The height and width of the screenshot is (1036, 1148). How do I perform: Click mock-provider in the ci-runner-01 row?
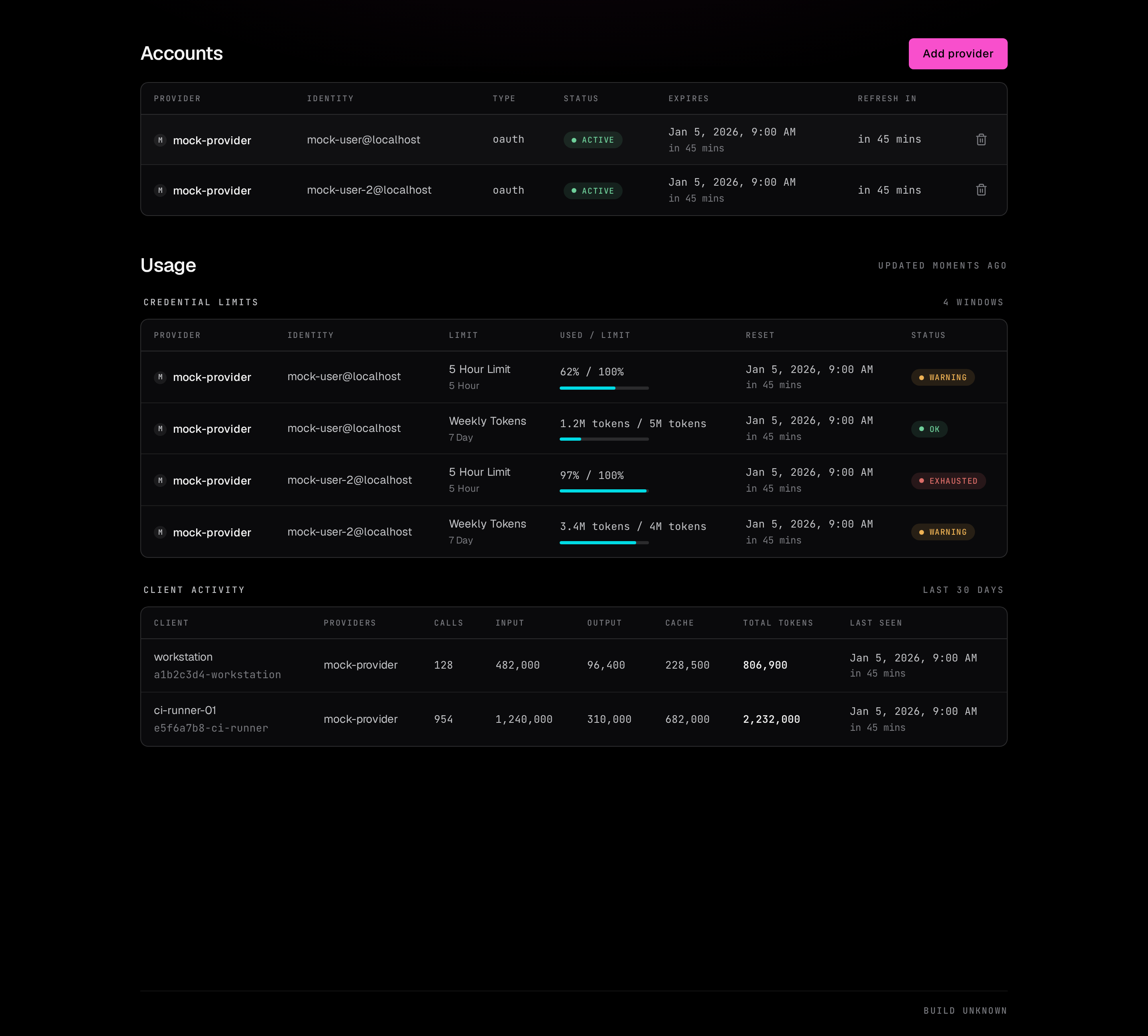360,719
